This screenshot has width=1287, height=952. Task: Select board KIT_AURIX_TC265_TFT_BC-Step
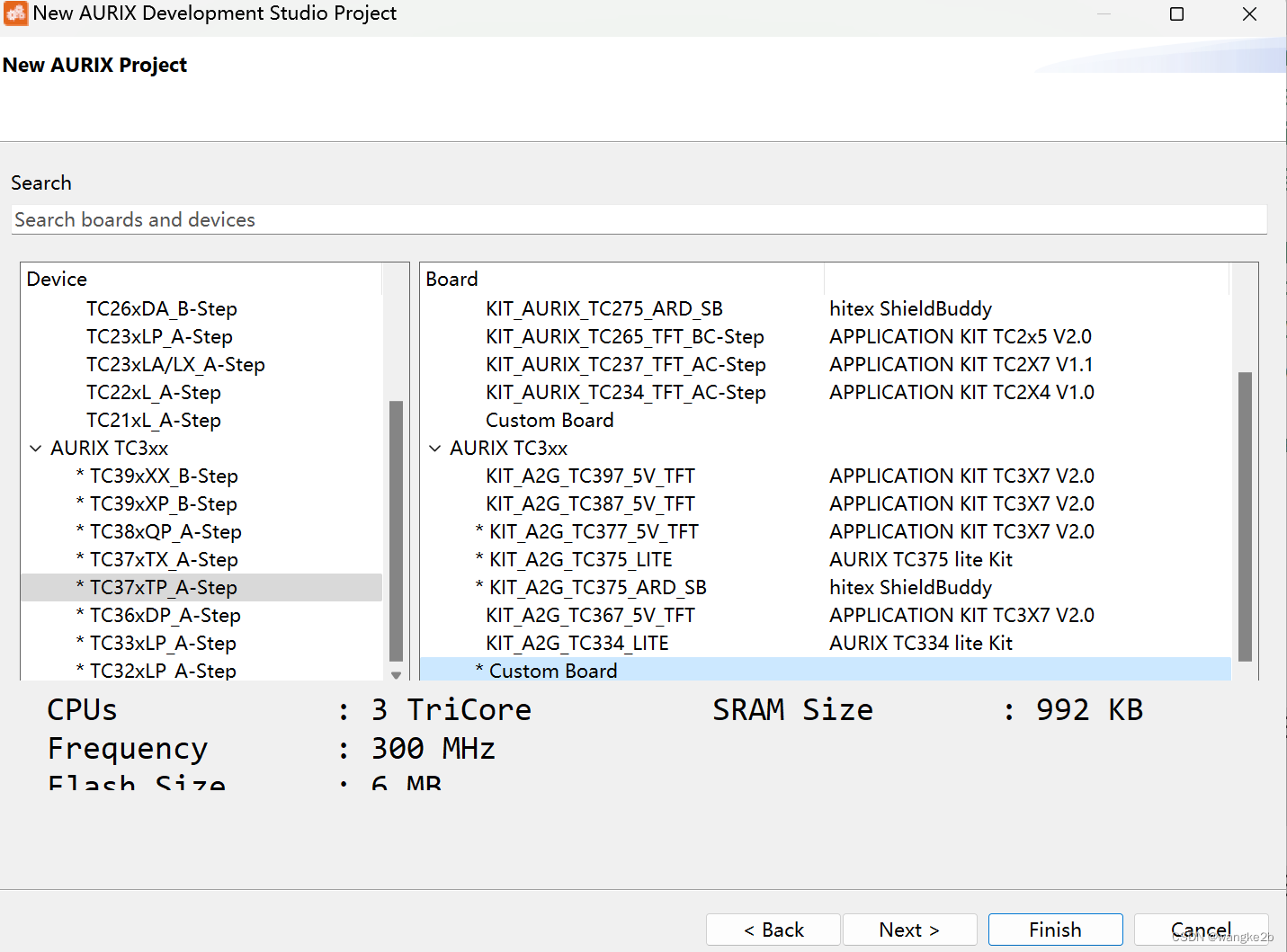tap(625, 336)
